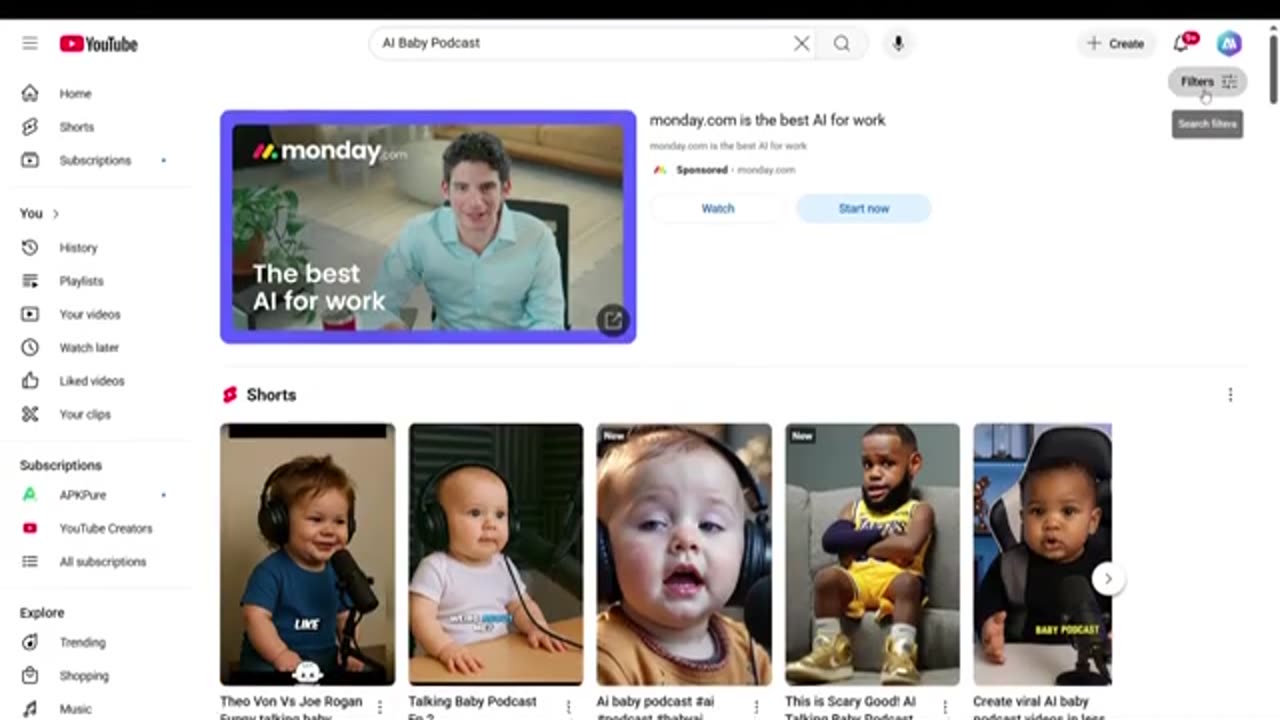Expand the You section chevron
The width and height of the screenshot is (1280, 720).
[56, 214]
